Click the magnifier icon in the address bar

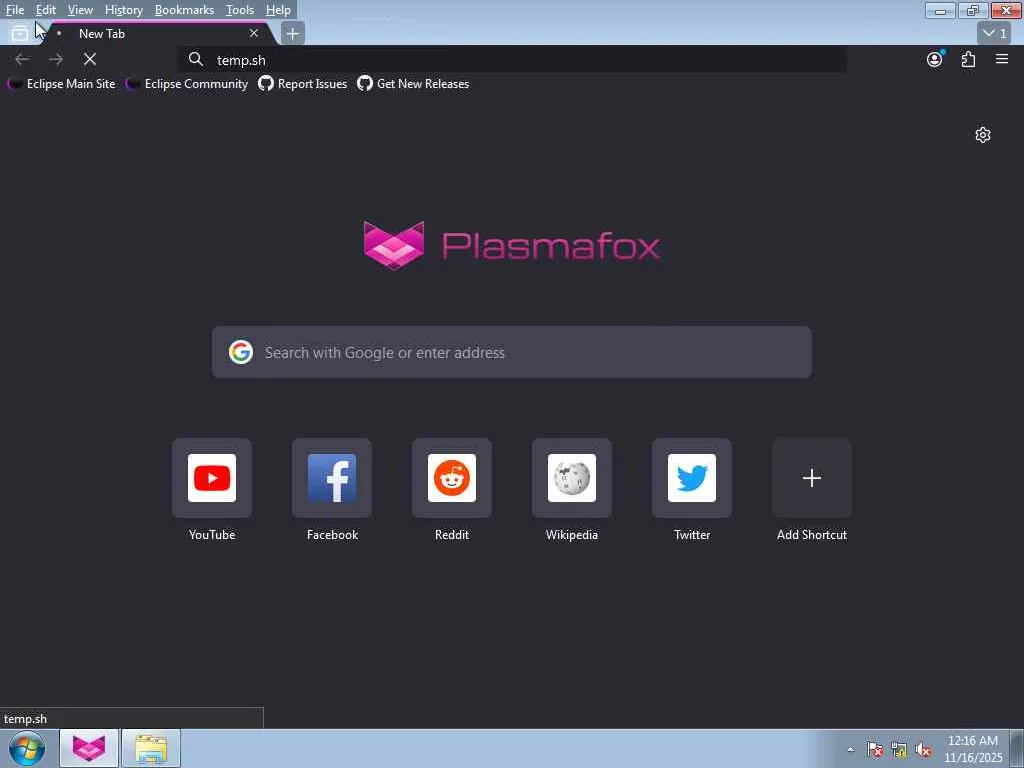(x=195, y=59)
